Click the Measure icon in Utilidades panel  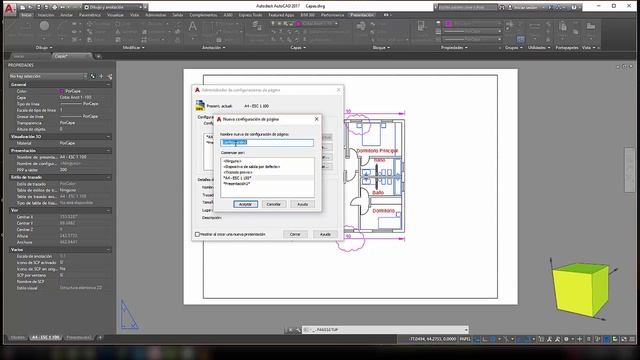pos(534,26)
